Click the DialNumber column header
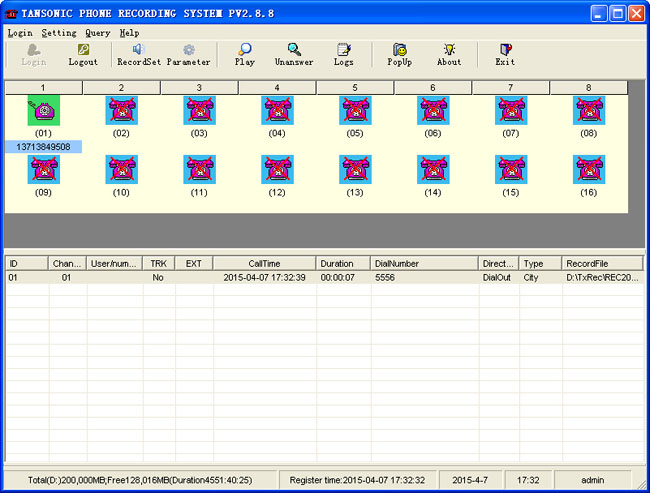Image resolution: width=650 pixels, height=493 pixels. [x=423, y=263]
